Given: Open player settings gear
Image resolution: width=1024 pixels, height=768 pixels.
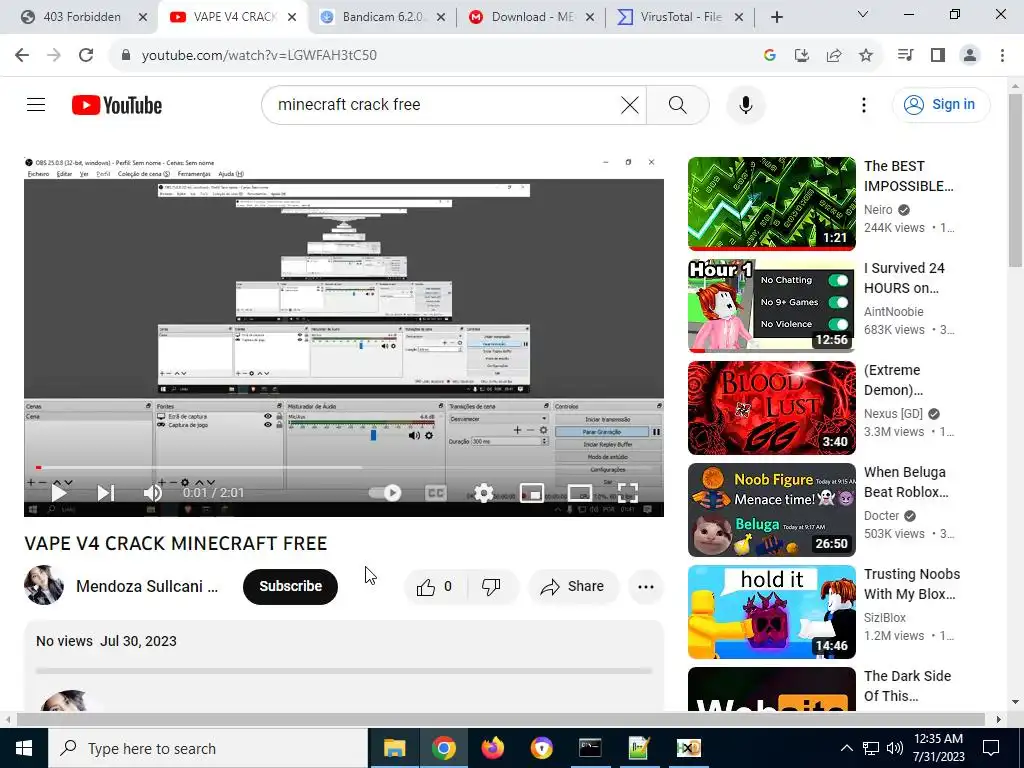Looking at the screenshot, I should (483, 493).
